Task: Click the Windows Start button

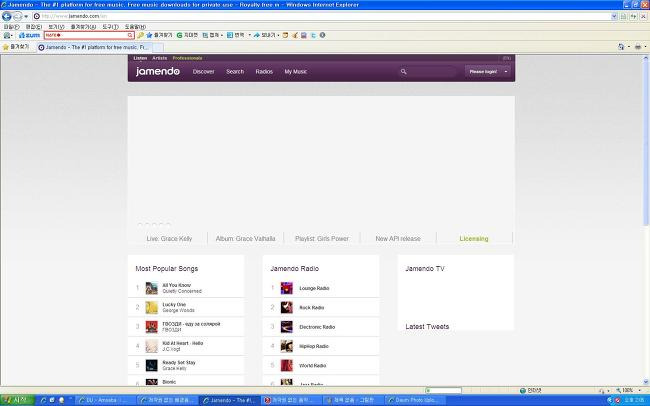Action: (17, 400)
